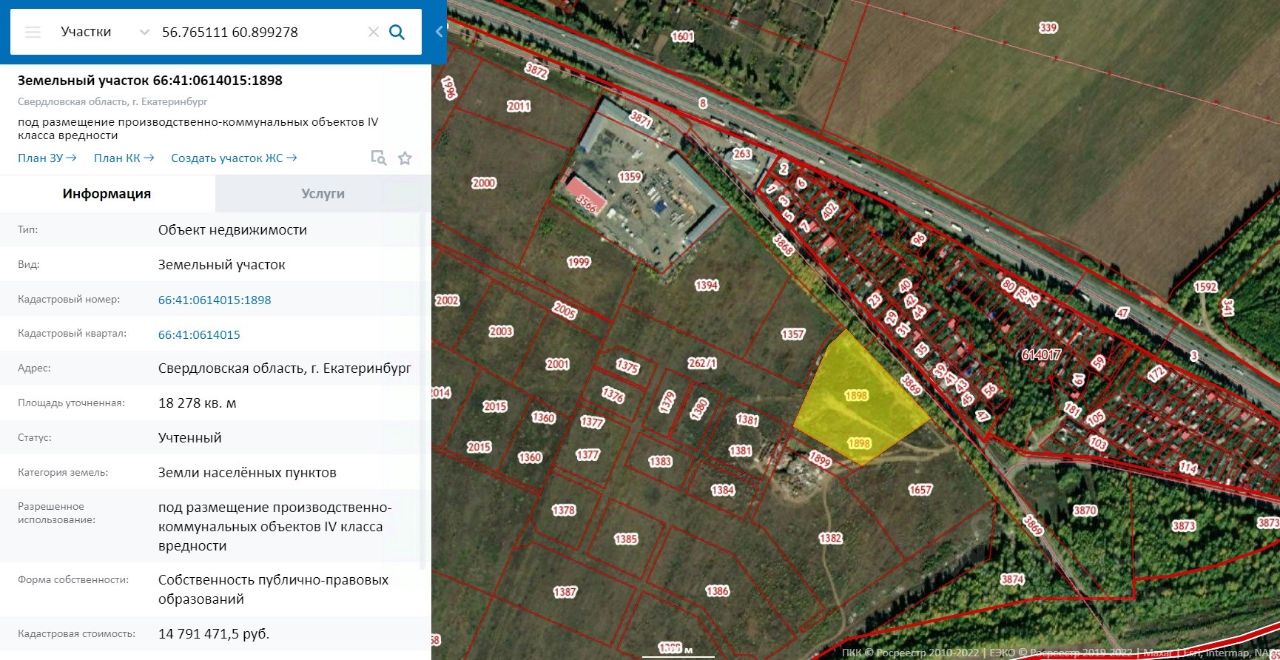Click the find-on-map icon beside the star
This screenshot has height=660, width=1280.
tap(378, 158)
